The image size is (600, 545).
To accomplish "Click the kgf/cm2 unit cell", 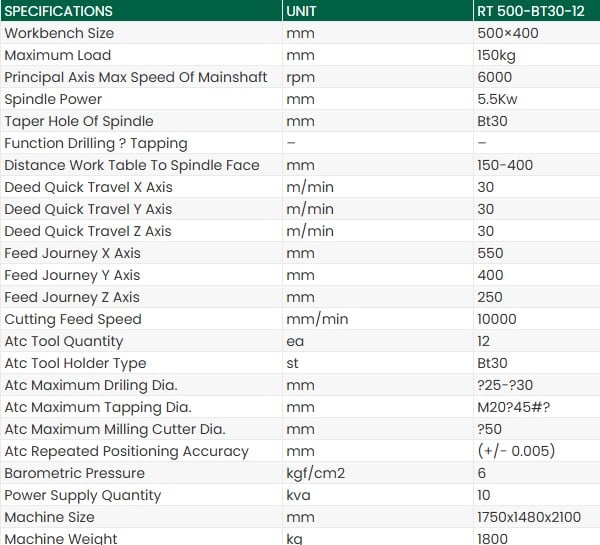I will pos(316,474).
